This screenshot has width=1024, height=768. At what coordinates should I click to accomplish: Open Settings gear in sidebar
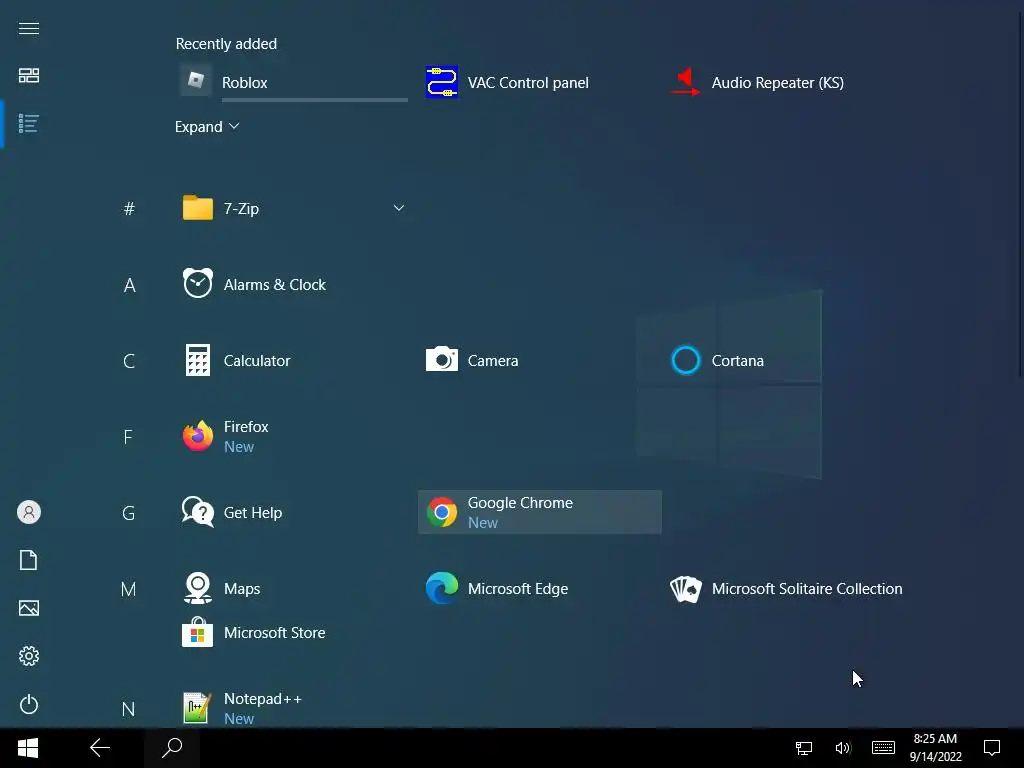pos(29,656)
